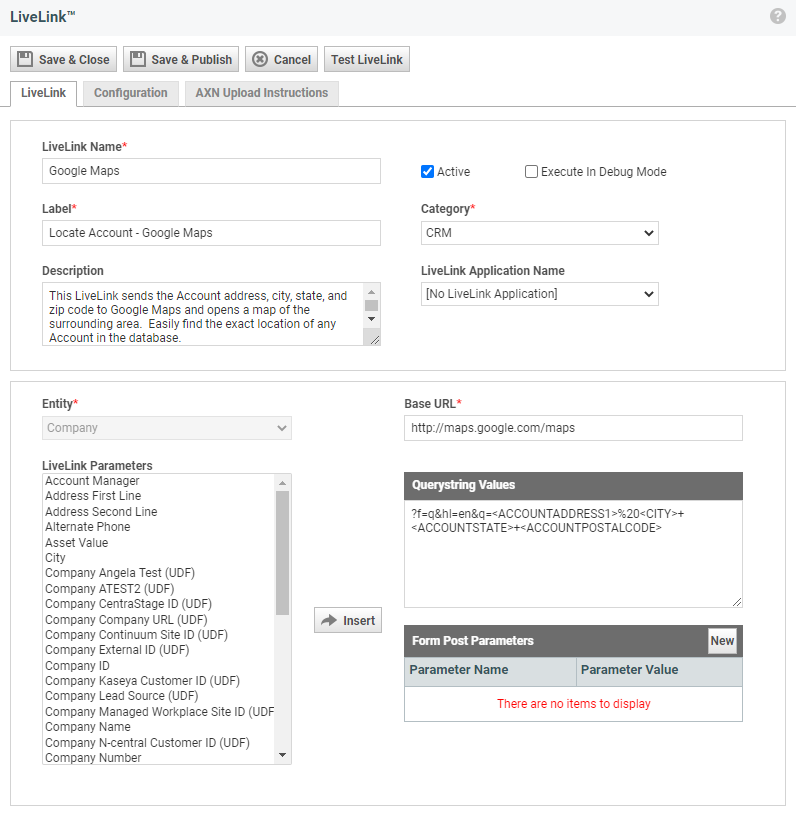Open the Entity dropdown showing Company
This screenshot has width=796, height=818.
[166, 428]
